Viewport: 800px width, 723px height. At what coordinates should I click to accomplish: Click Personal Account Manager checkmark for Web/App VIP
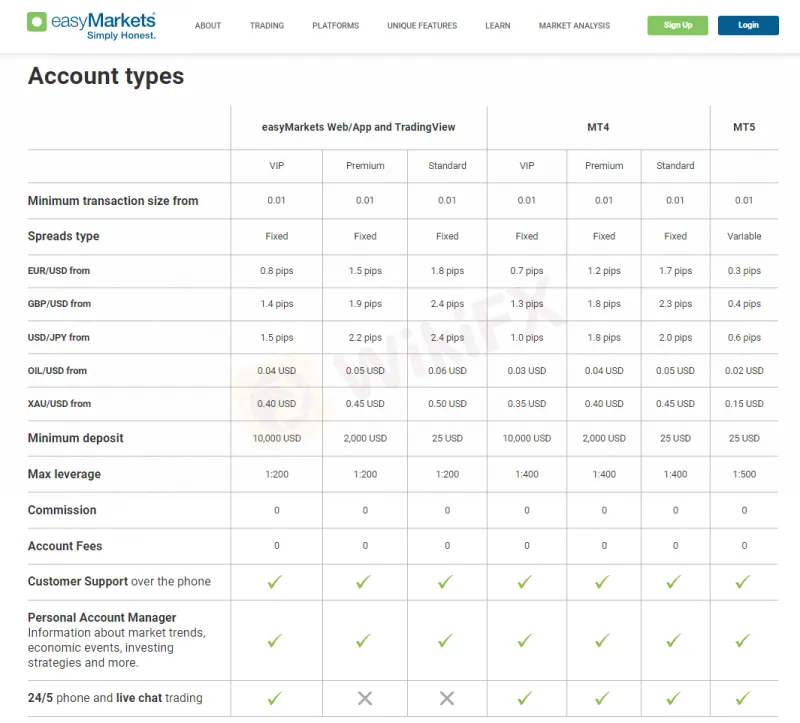pyautogui.click(x=274, y=640)
